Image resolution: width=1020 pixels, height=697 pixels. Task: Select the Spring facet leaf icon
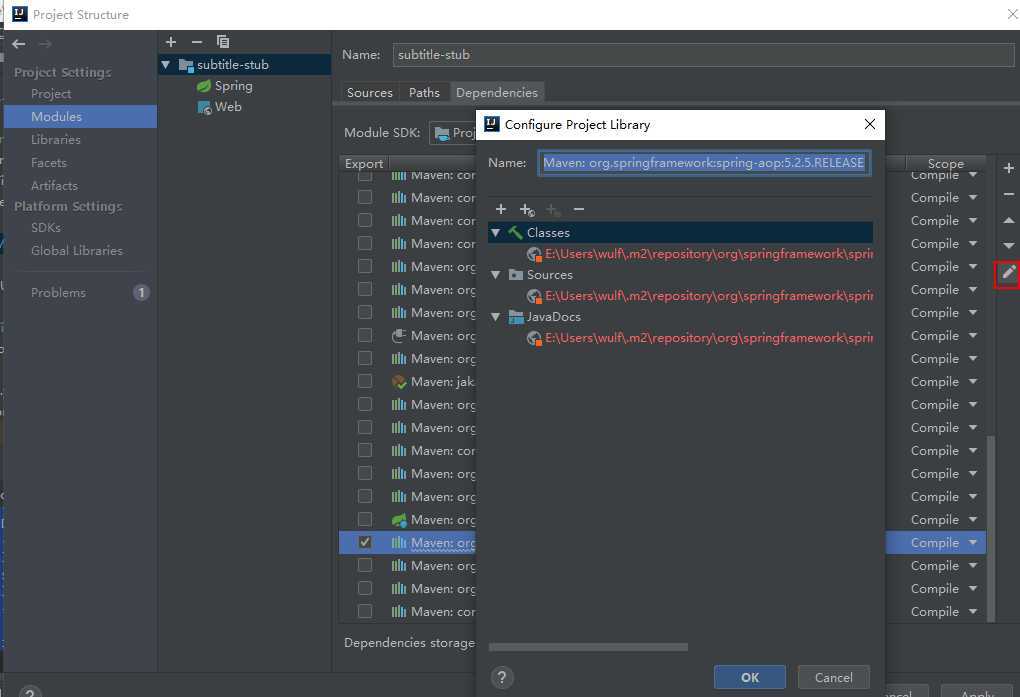pyautogui.click(x=204, y=86)
